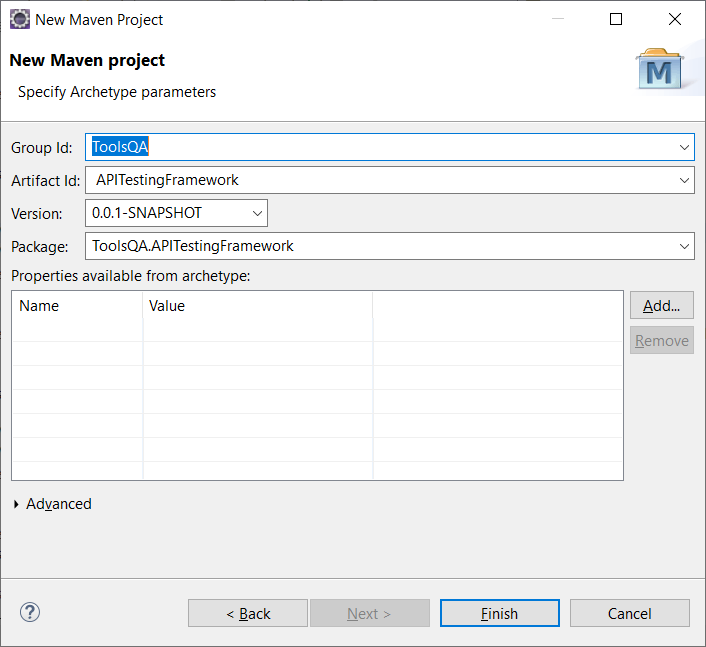Click the Cancel button
Viewport: 706px width, 647px height.
pos(630,613)
